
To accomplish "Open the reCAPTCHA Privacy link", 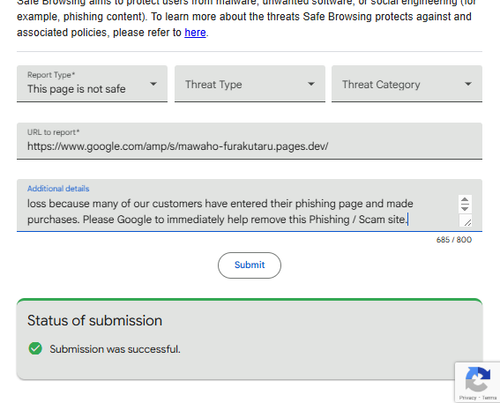I will click(468, 398).
